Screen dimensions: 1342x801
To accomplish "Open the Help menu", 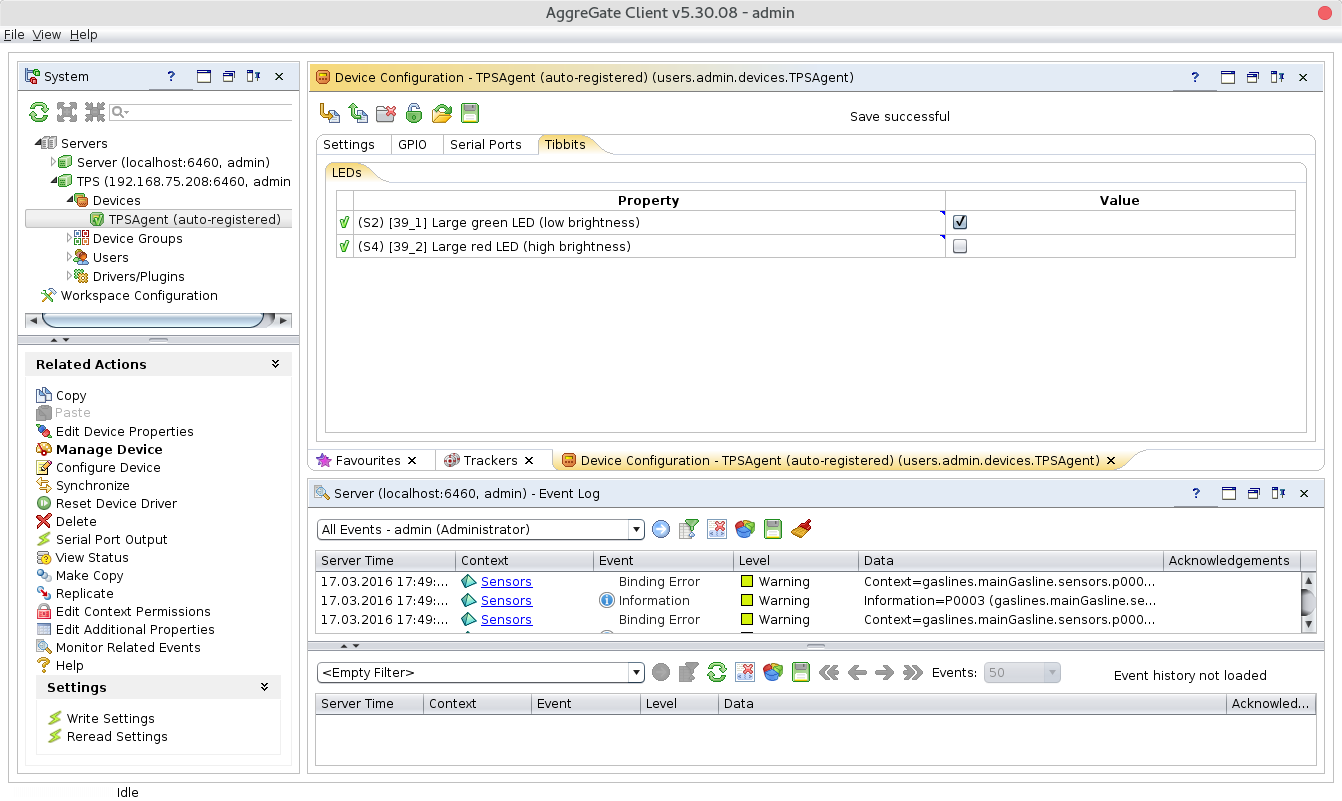I will coord(84,34).
